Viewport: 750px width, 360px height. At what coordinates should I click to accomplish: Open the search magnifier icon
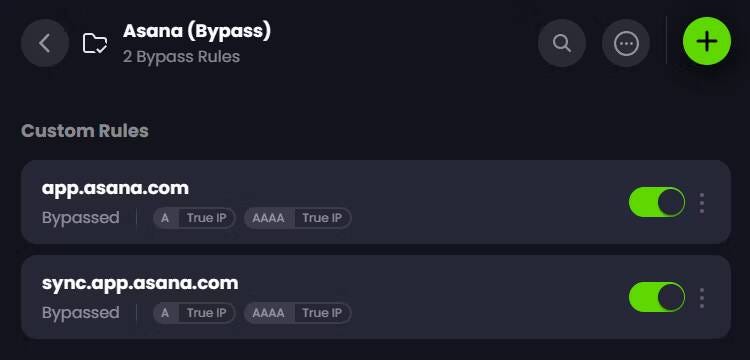562,43
